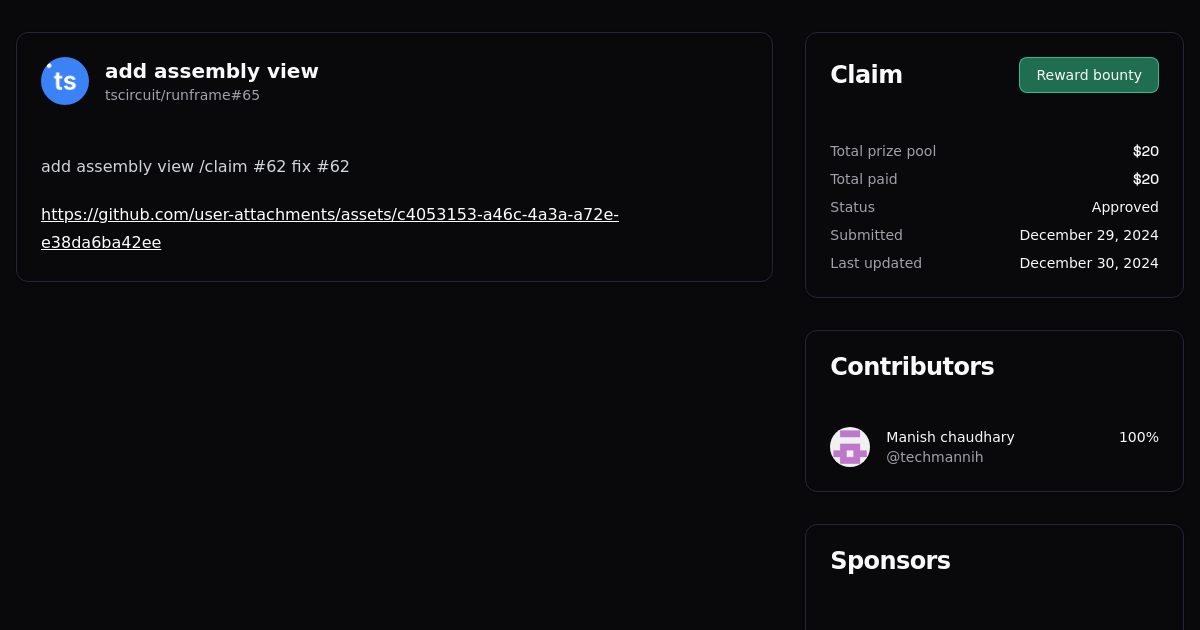
Task: Click the tscircuit "ts" avatar icon
Action: point(65,81)
